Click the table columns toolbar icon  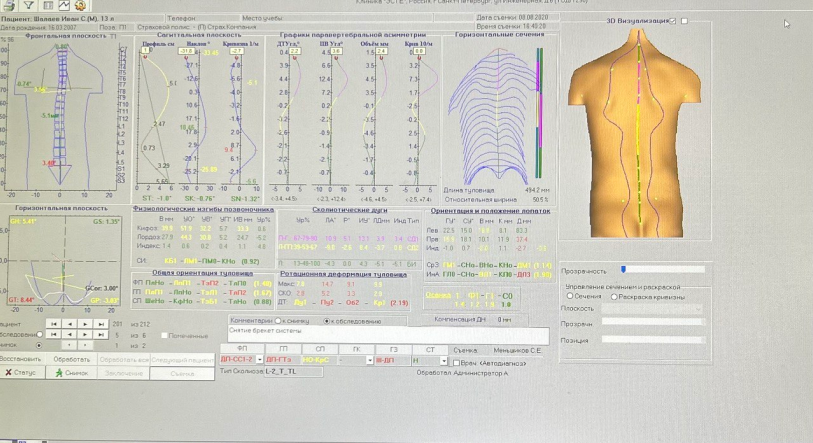[x=48, y=5]
